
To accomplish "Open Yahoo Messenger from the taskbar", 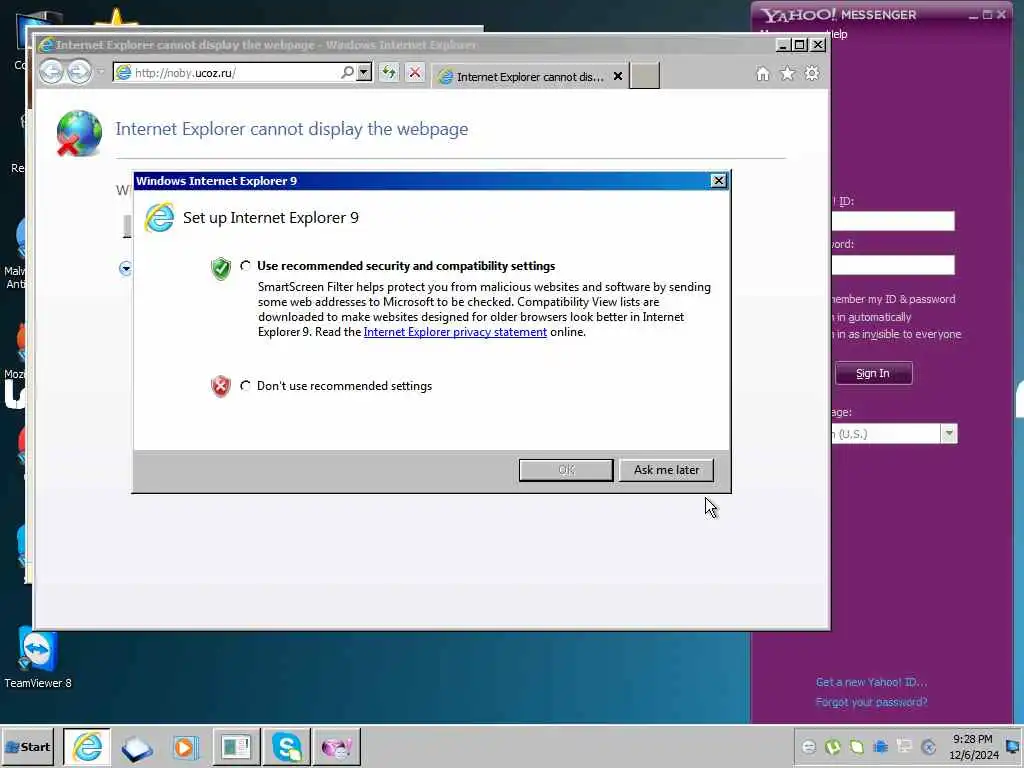I will tap(337, 746).
